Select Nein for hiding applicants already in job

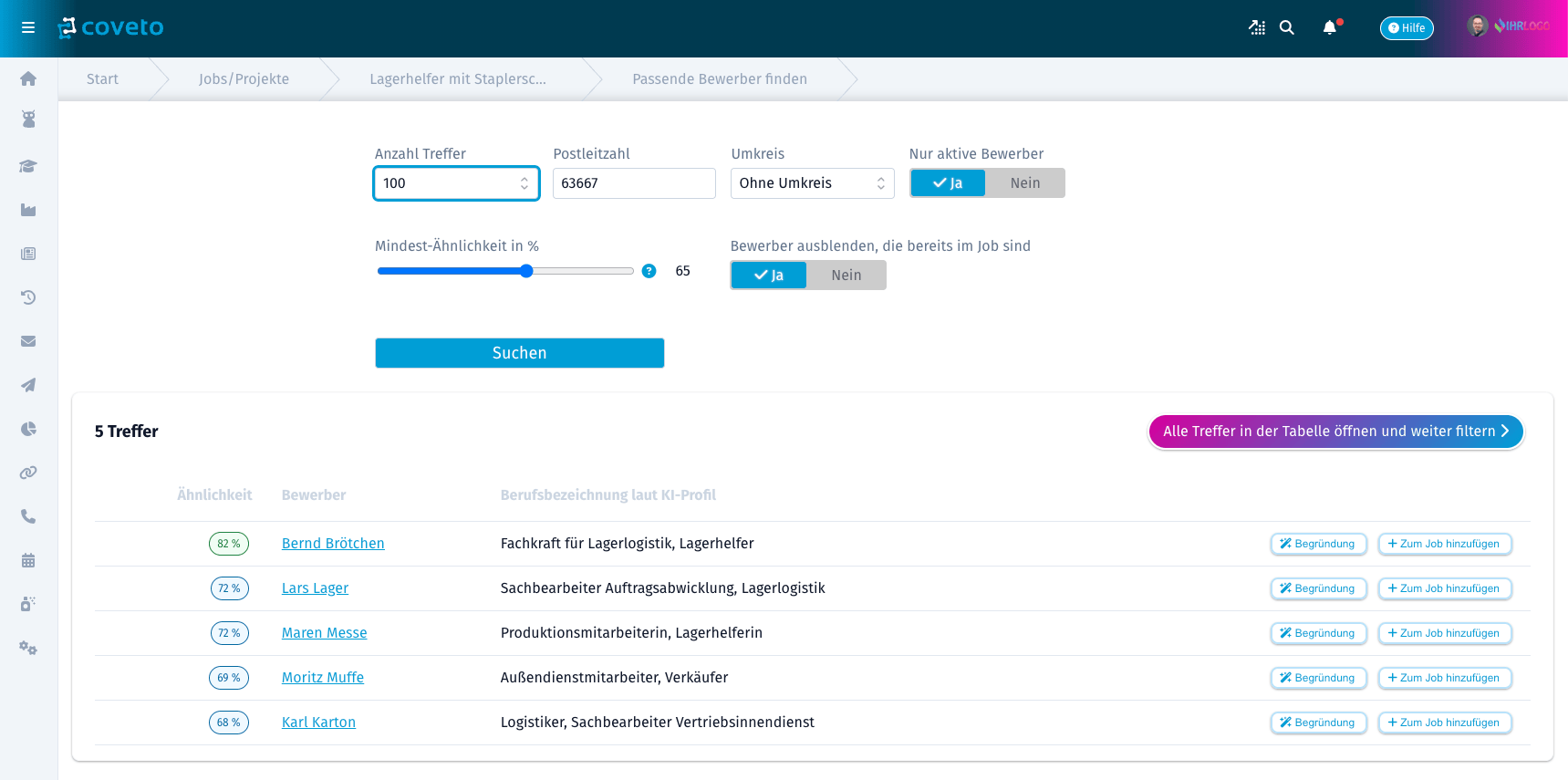coord(846,276)
